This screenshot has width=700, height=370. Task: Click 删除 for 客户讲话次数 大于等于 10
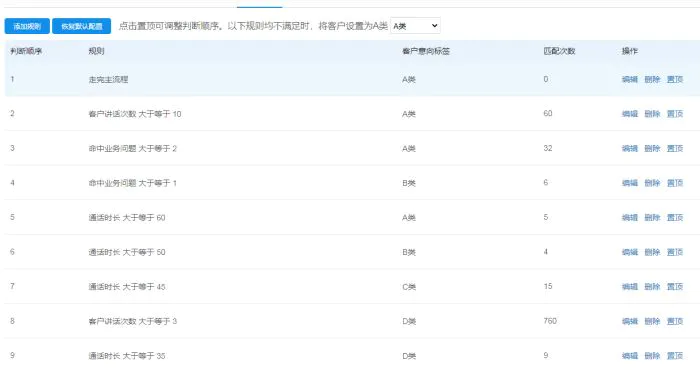coord(652,114)
